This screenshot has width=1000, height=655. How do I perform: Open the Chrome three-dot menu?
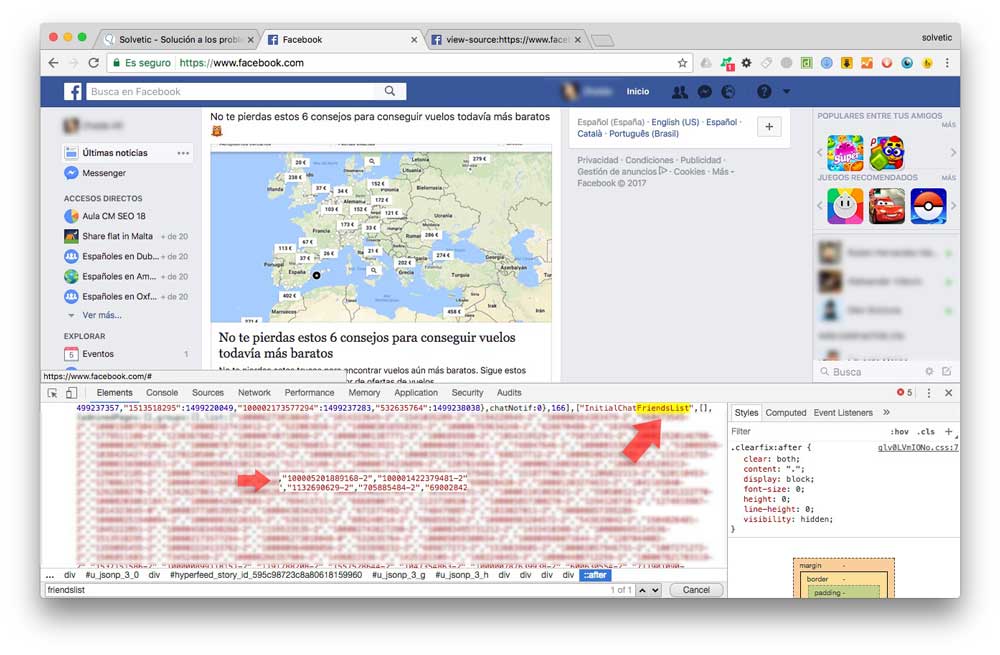947,63
